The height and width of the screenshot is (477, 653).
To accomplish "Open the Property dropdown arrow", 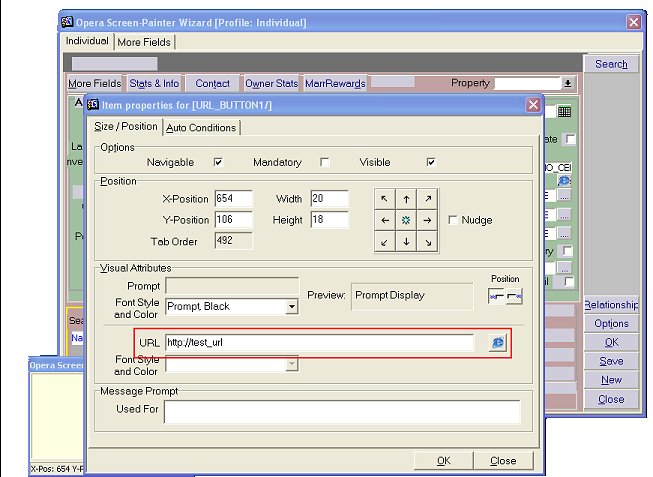I will [568, 84].
